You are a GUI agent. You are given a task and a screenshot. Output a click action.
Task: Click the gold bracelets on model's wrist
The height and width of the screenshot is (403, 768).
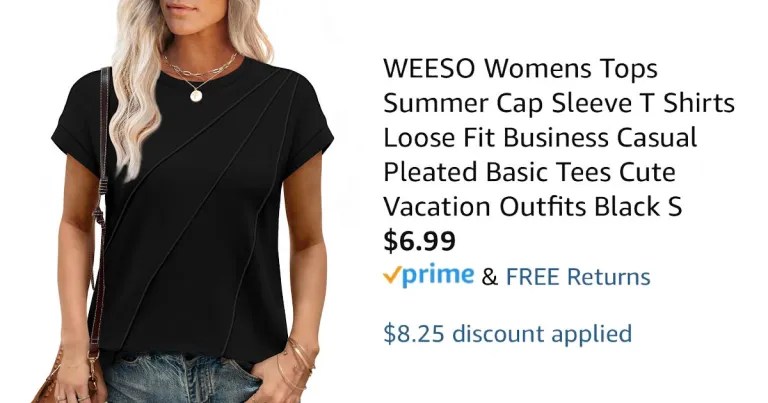[298, 364]
